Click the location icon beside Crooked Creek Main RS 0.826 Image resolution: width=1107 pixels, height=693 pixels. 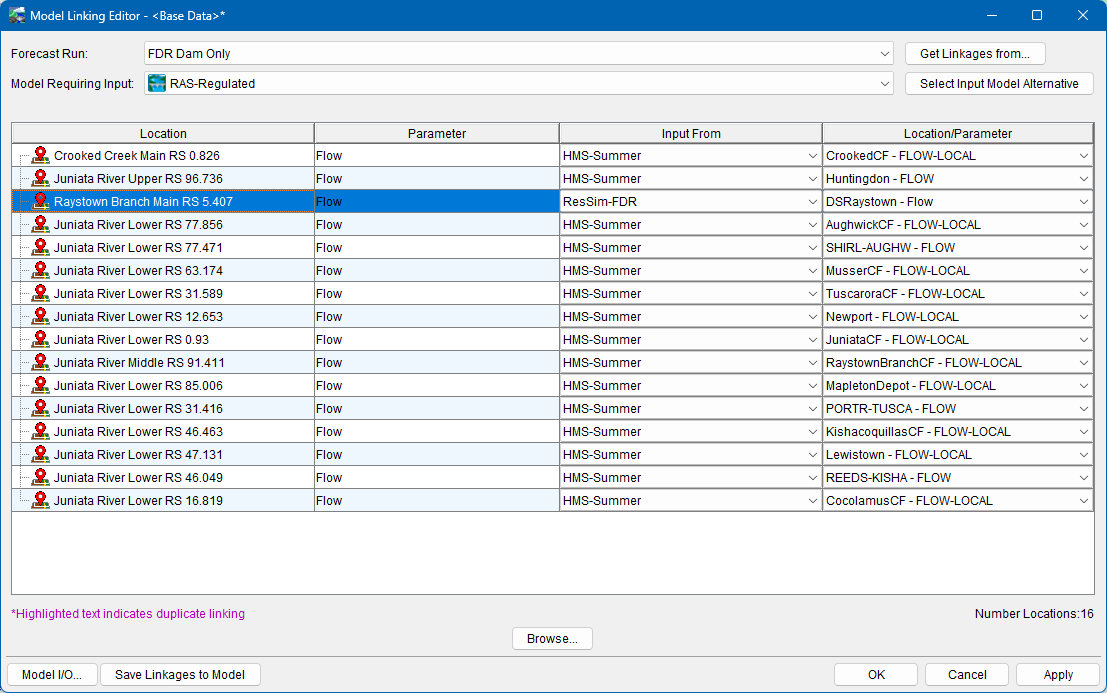coord(40,156)
